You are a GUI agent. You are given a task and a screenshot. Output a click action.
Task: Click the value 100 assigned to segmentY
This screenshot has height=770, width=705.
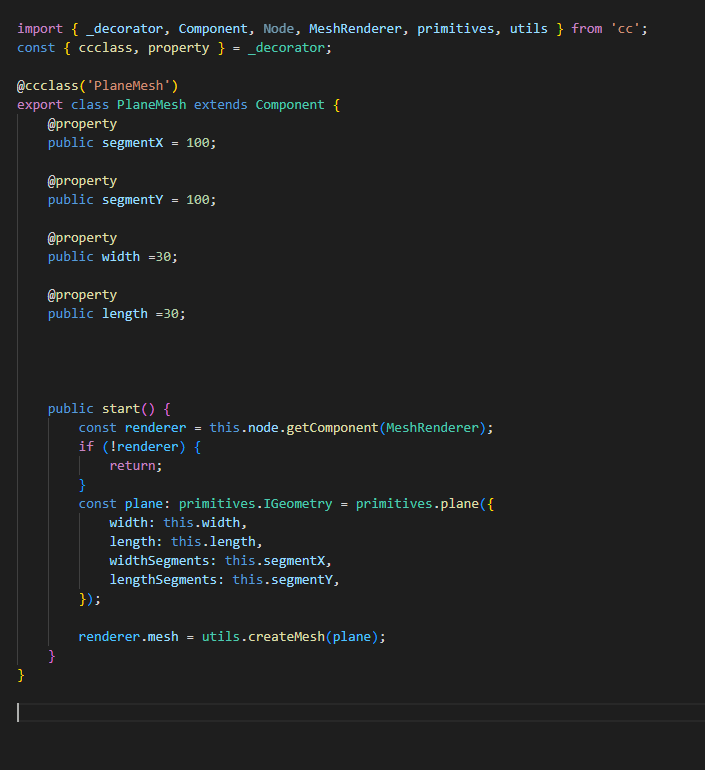coord(198,200)
